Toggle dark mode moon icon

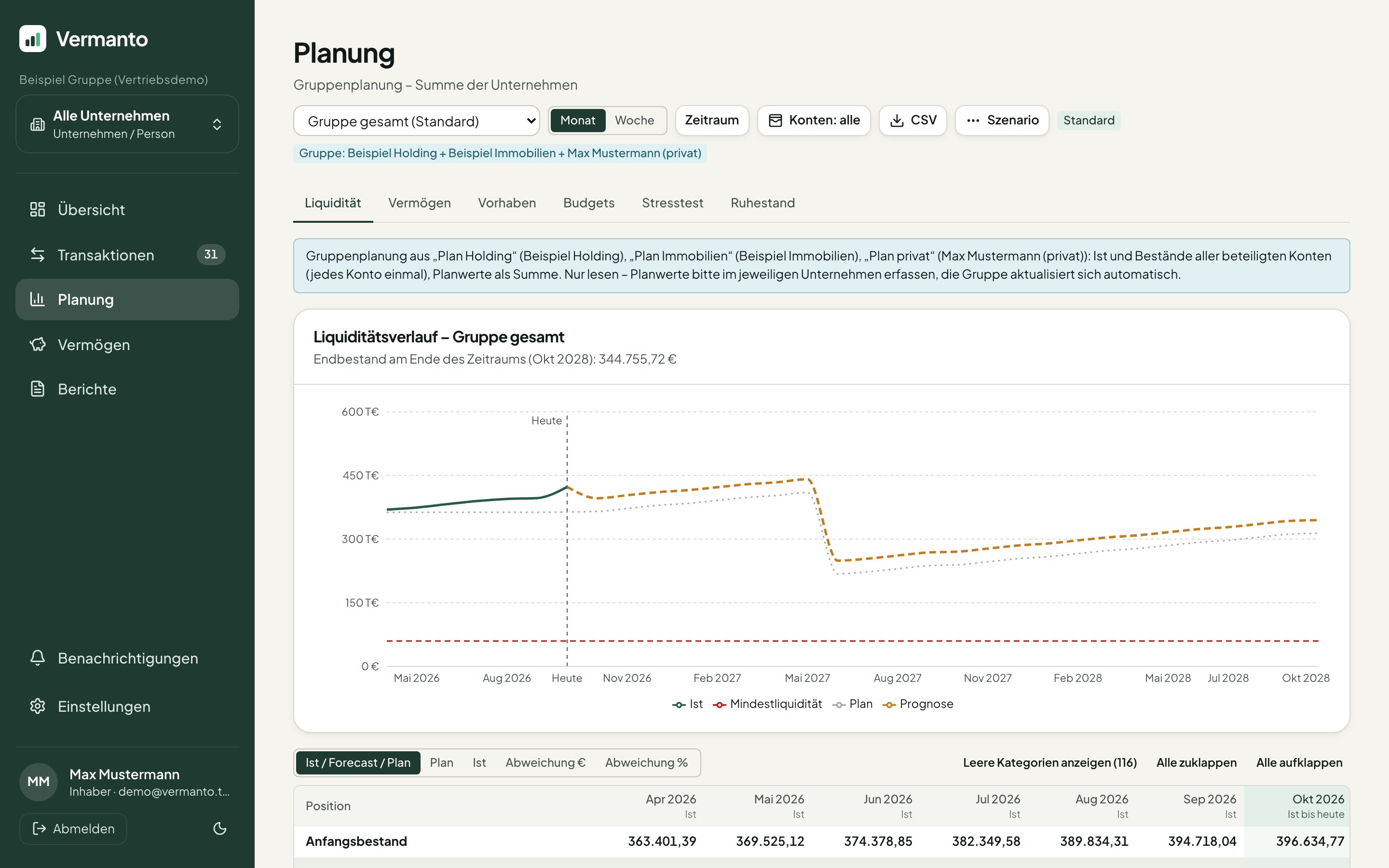pyautogui.click(x=220, y=828)
